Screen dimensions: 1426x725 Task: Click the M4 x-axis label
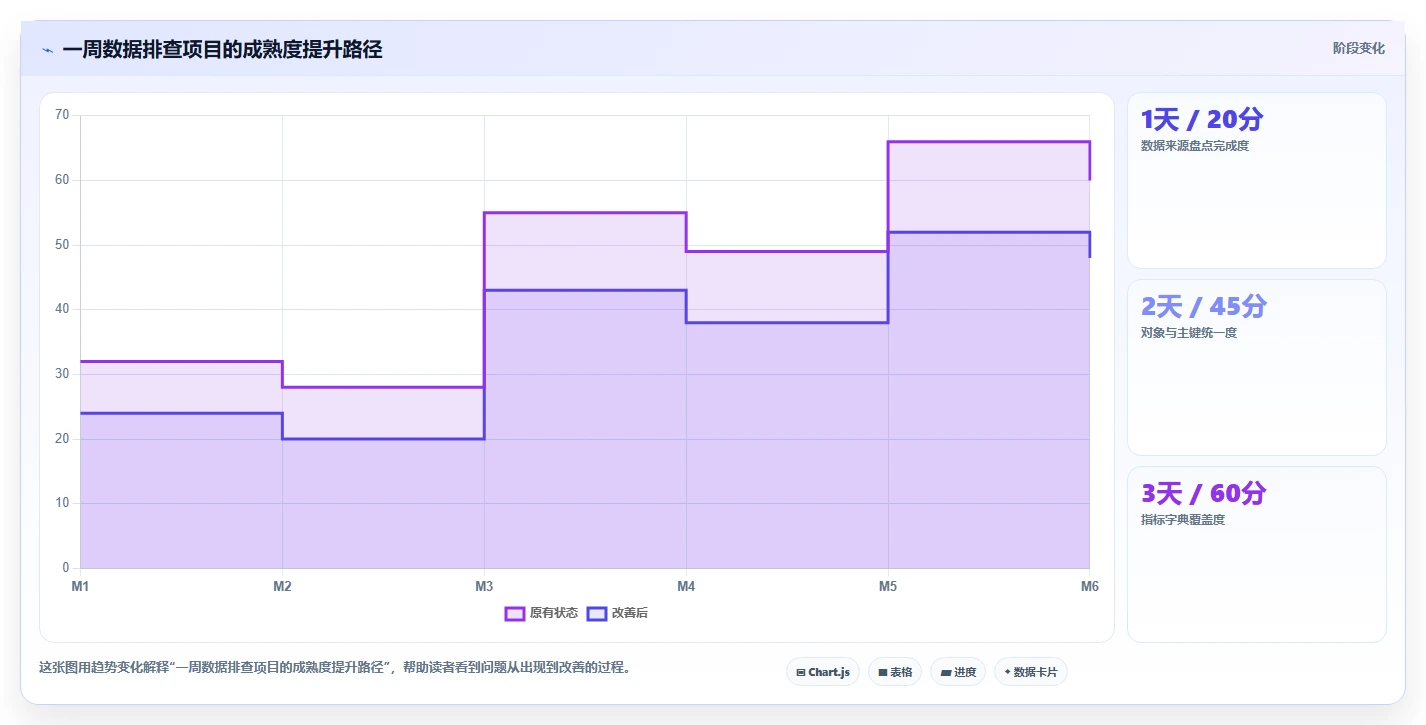coord(686,586)
